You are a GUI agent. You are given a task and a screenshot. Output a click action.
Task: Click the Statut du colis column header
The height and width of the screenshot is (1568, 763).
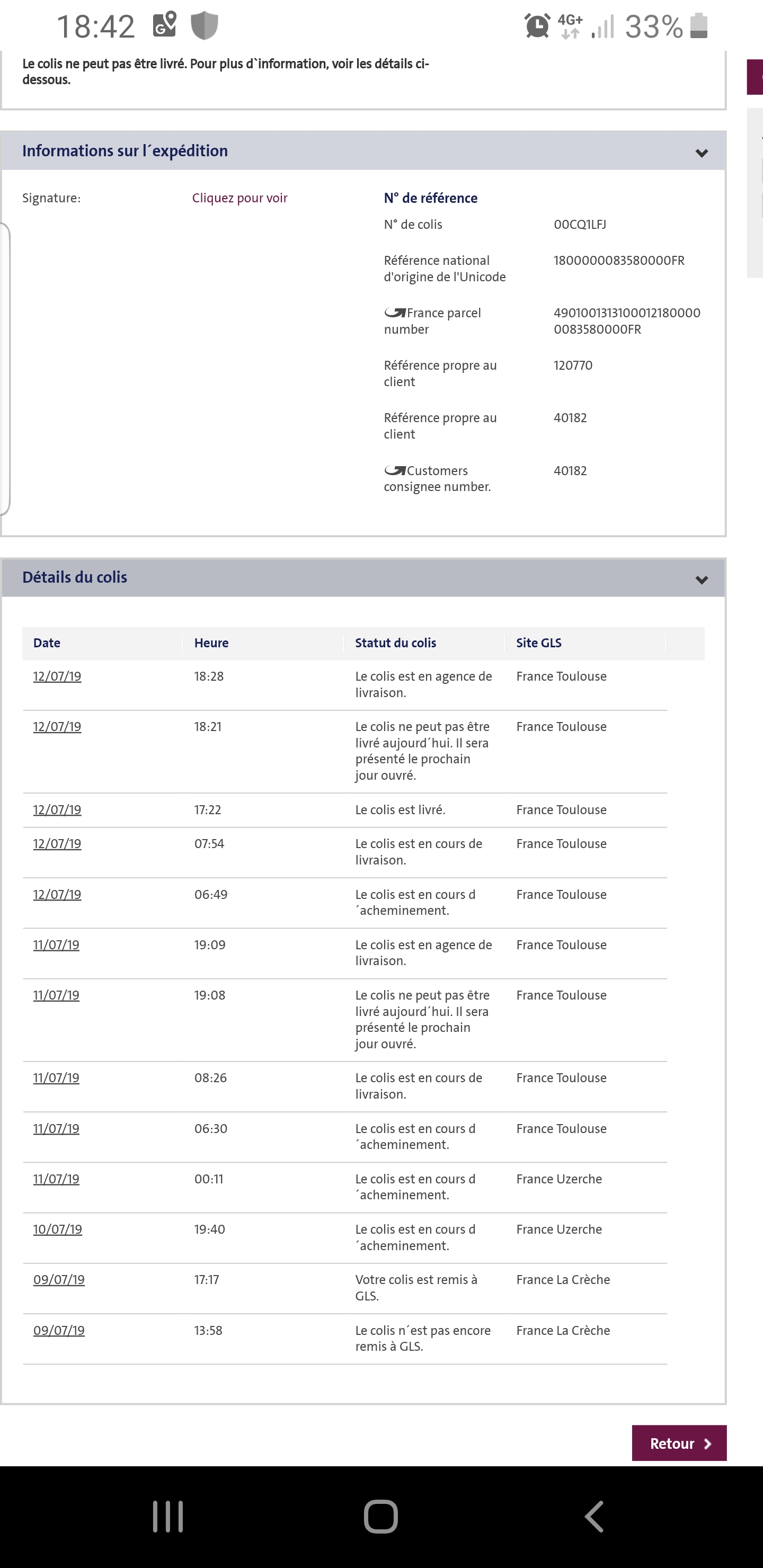click(x=396, y=643)
